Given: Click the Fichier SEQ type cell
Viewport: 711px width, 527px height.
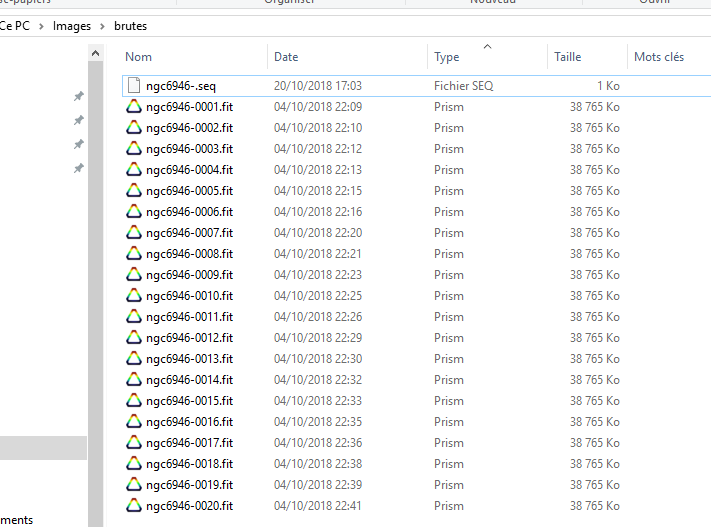Looking at the screenshot, I should tap(463, 86).
